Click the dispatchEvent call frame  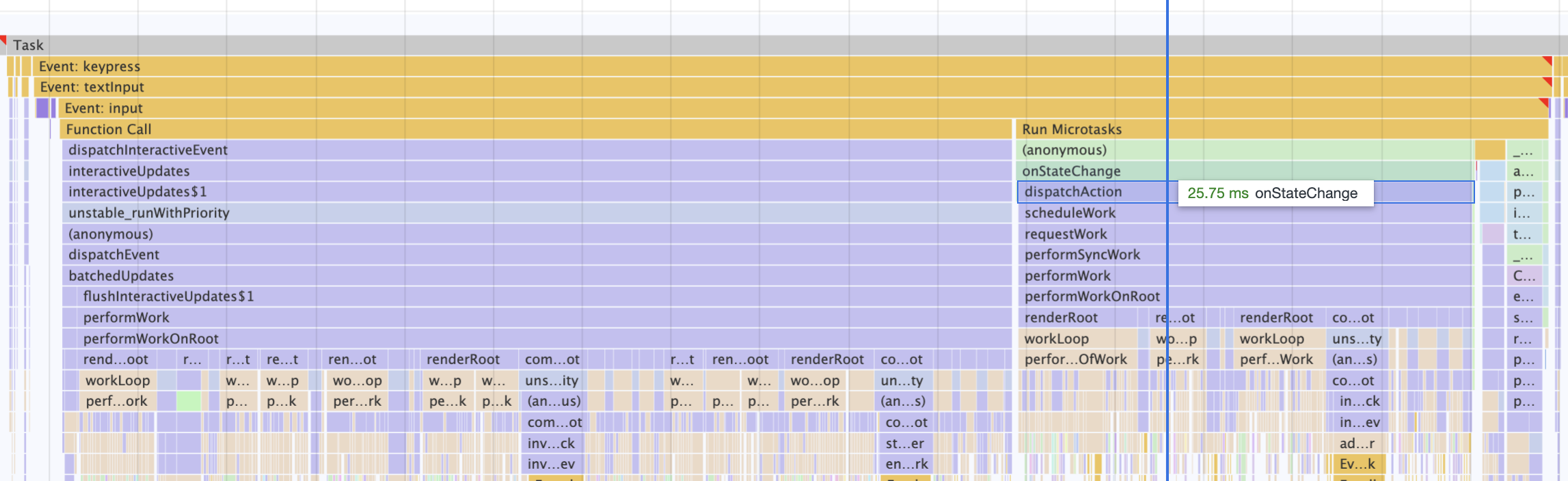pos(537,254)
